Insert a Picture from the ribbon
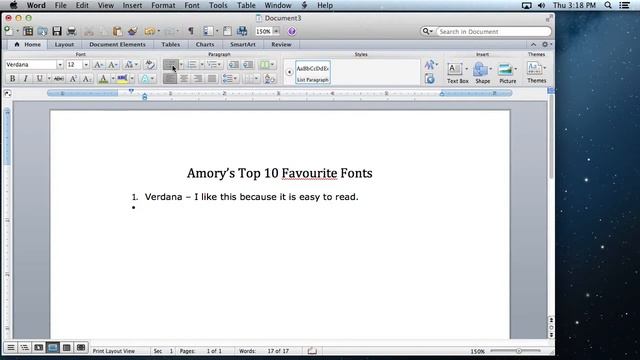The image size is (640, 360). click(x=507, y=73)
